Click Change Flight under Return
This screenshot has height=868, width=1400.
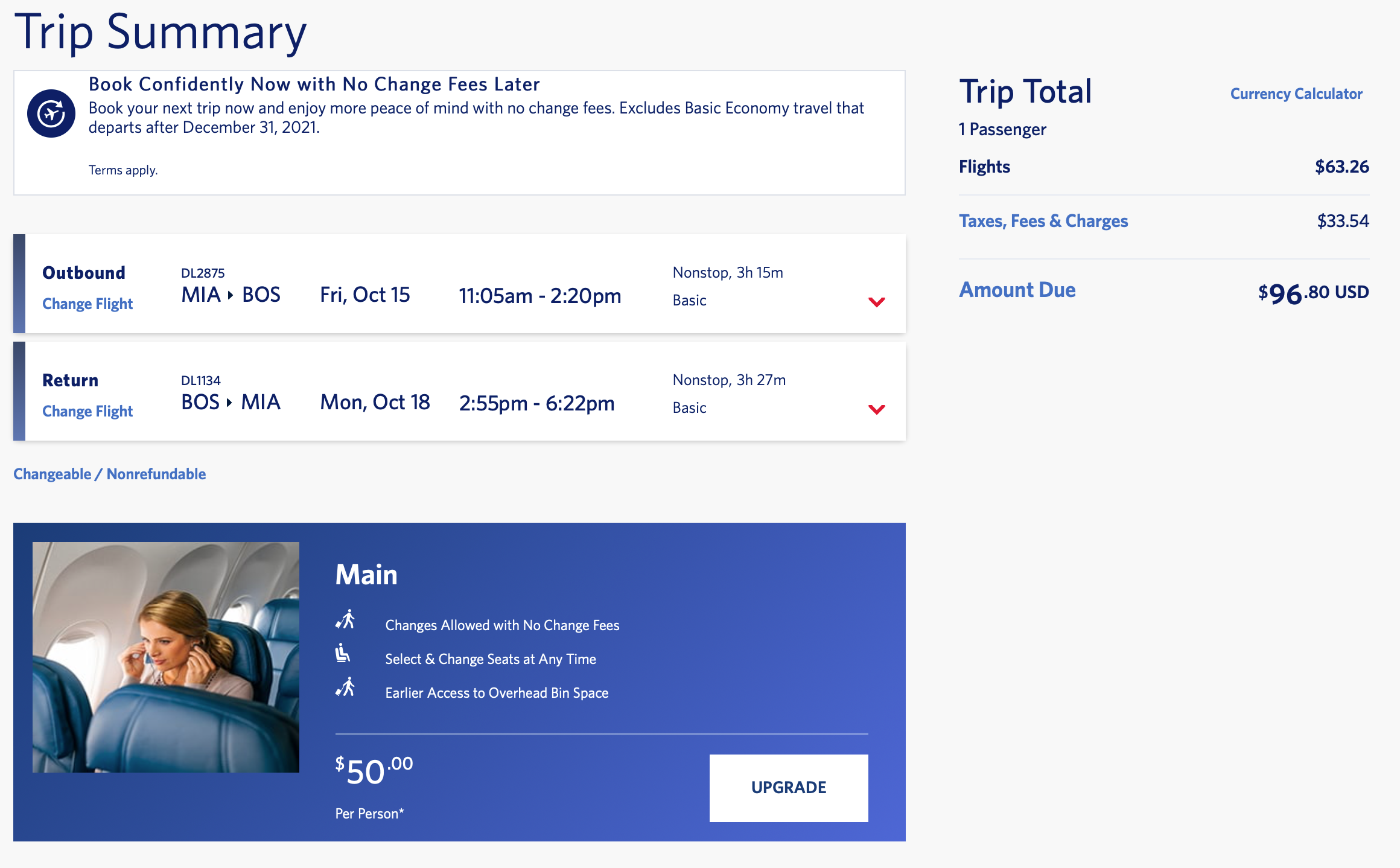[87, 411]
